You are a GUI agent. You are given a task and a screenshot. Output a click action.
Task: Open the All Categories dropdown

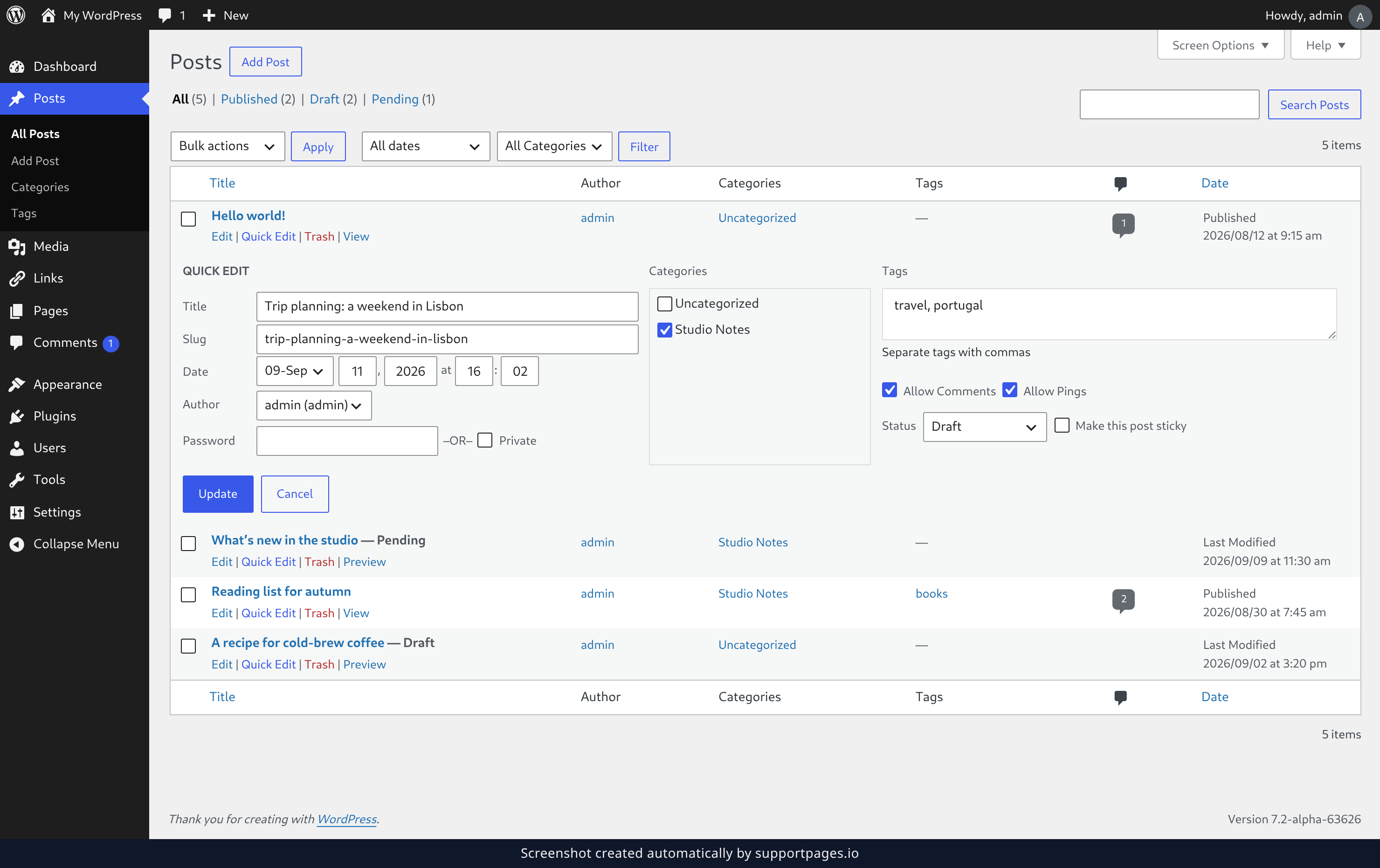click(554, 146)
